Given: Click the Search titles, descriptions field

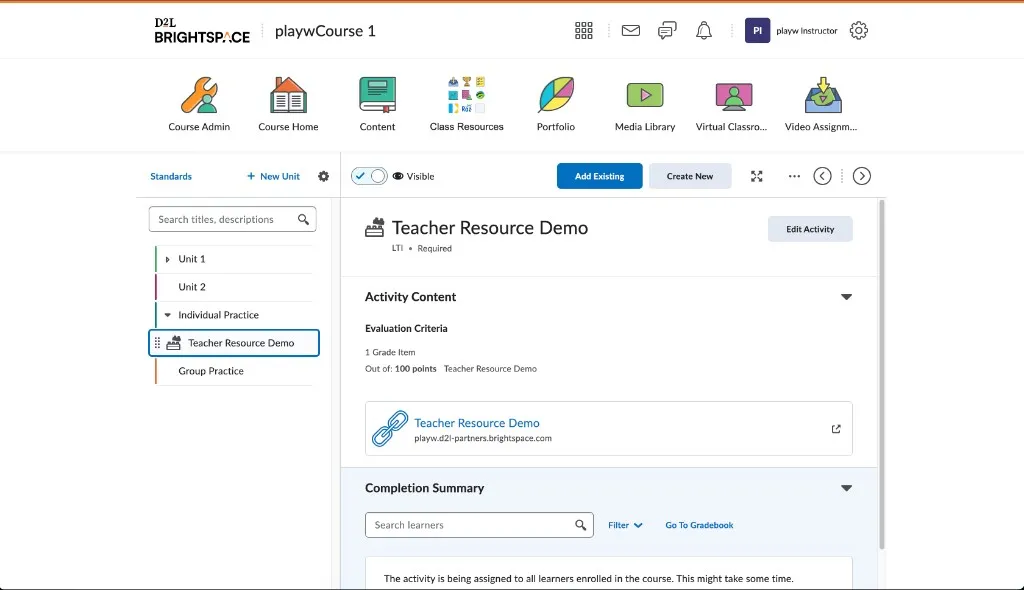Looking at the screenshot, I should [232, 220].
